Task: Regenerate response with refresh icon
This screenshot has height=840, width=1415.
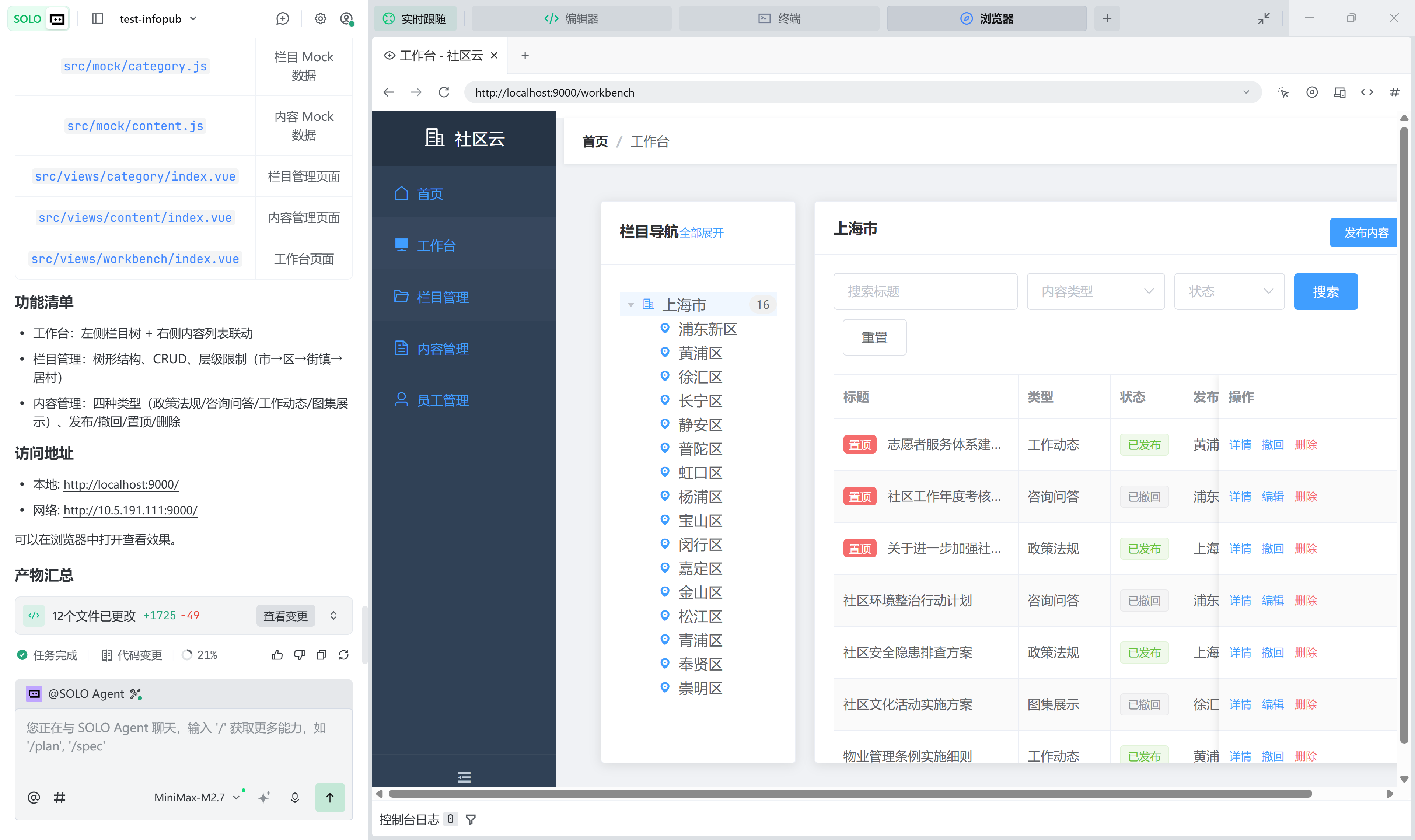Action: [343, 655]
